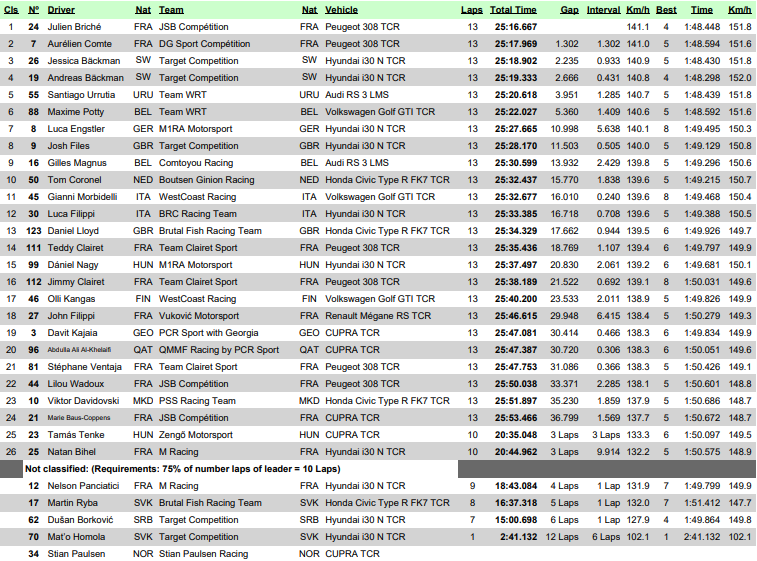
Task: Click the Total Time column header
Action: (513, 9)
